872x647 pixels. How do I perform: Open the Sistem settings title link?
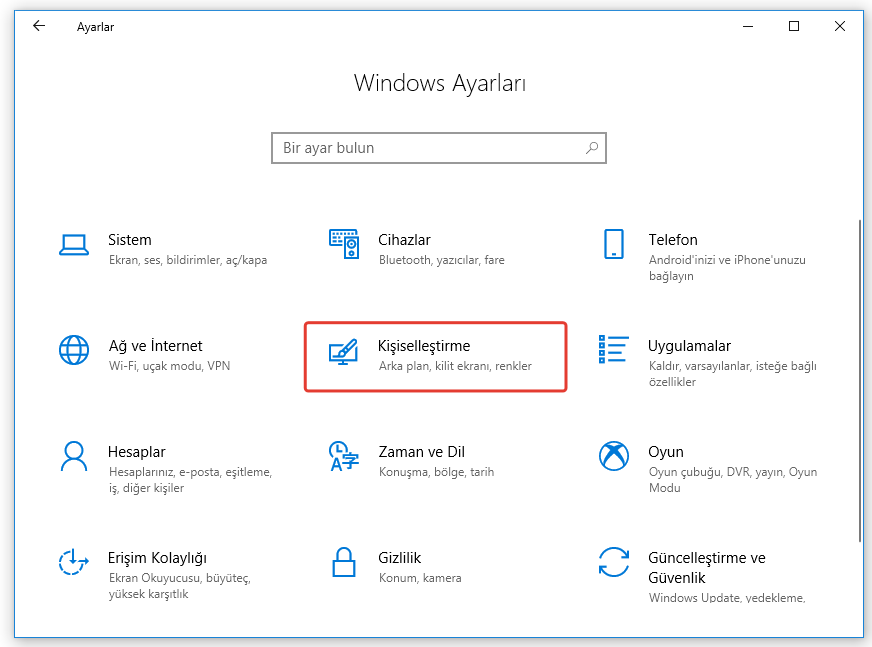click(130, 240)
